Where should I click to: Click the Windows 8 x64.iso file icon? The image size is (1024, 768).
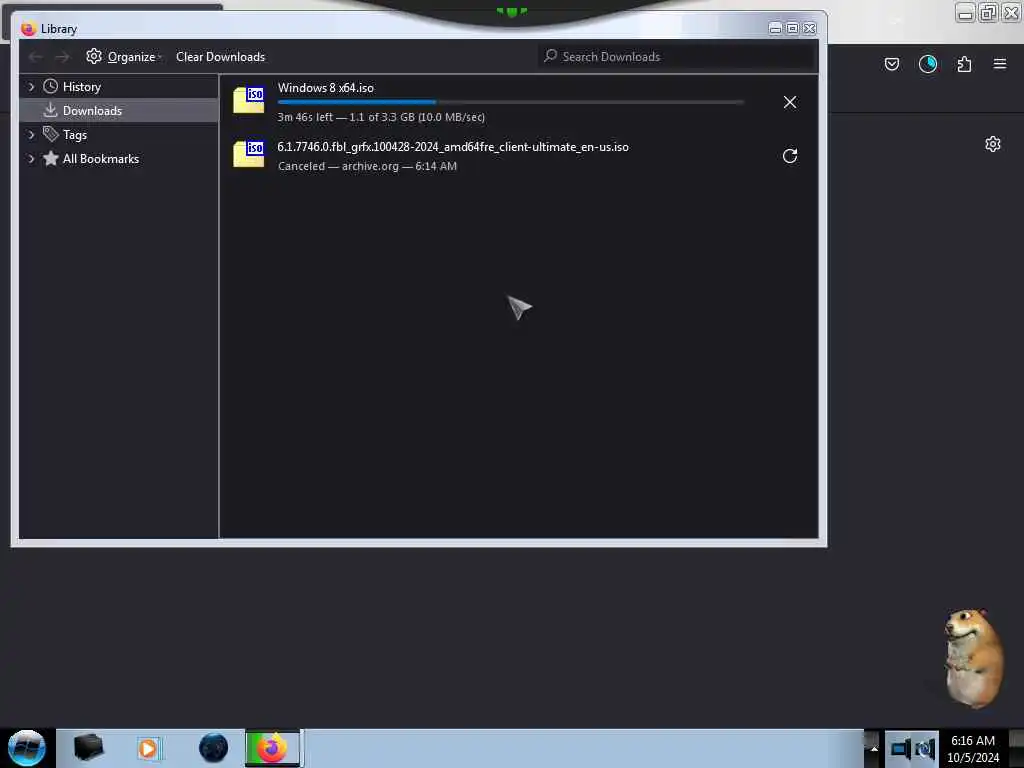(x=249, y=99)
